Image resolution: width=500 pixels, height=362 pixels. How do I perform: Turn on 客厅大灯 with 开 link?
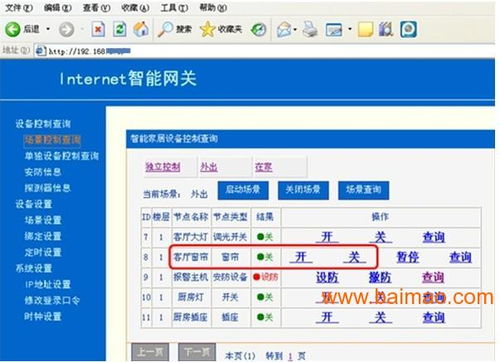point(327,237)
